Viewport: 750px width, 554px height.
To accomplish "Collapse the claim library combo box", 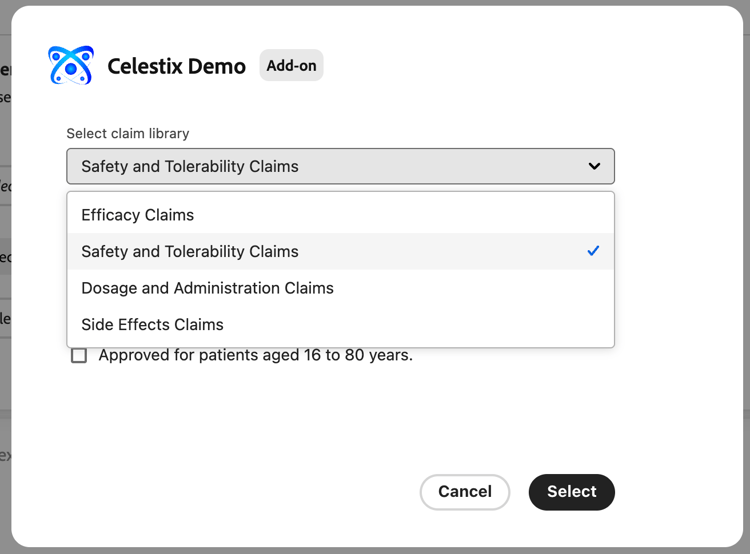I will point(340,166).
